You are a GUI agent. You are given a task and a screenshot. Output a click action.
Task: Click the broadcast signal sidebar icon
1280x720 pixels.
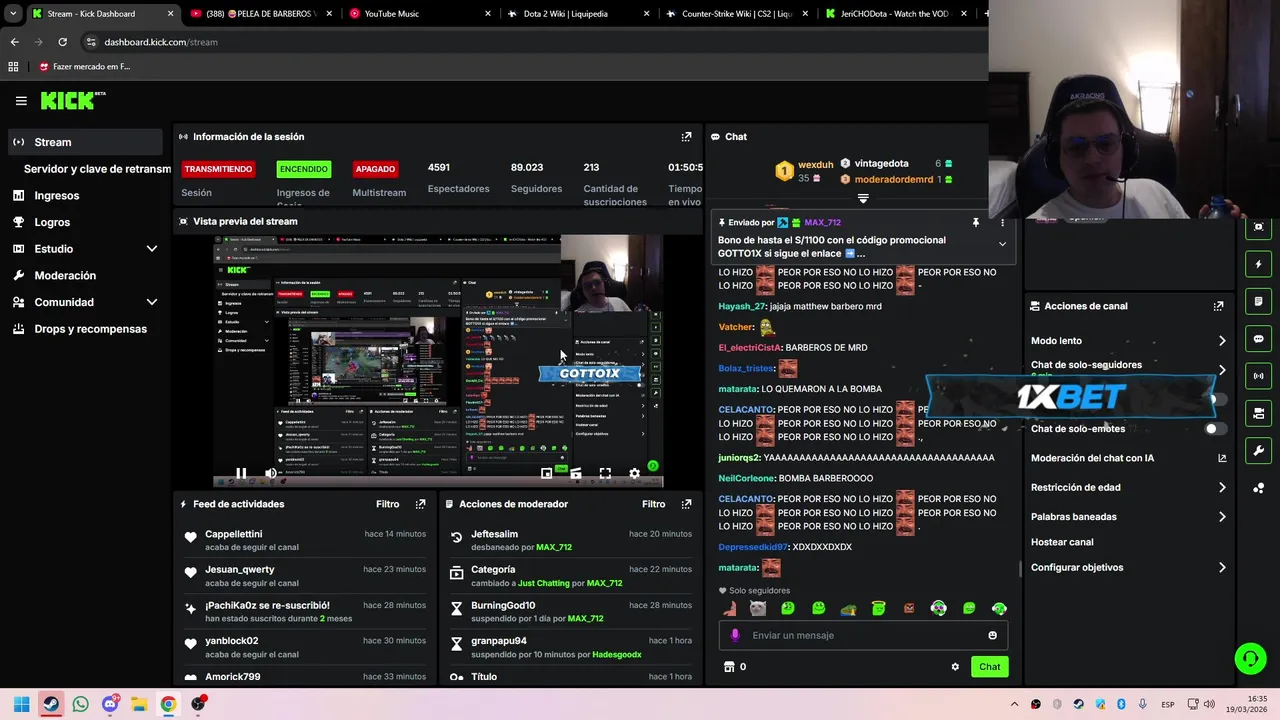coord(1258,376)
